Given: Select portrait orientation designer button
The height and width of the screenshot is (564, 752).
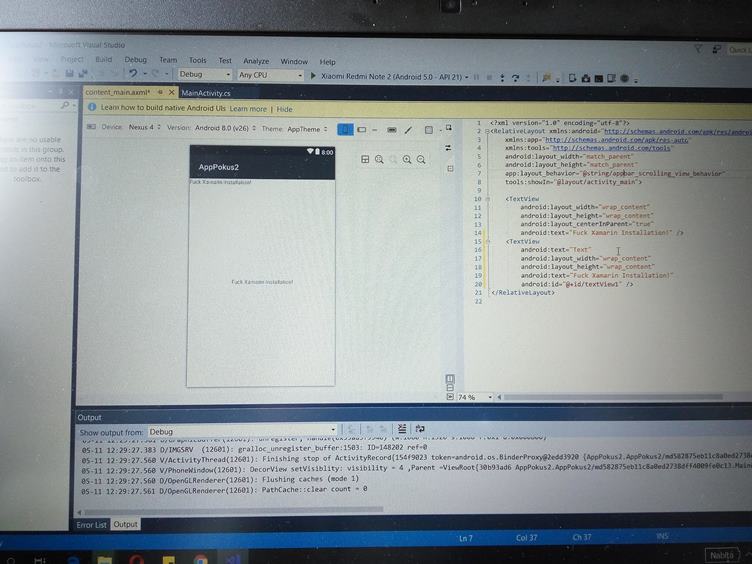Looking at the screenshot, I should pyautogui.click(x=345, y=129).
